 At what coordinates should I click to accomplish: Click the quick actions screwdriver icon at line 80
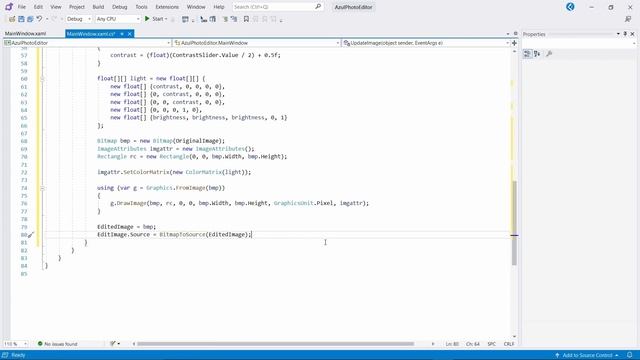[31, 235]
